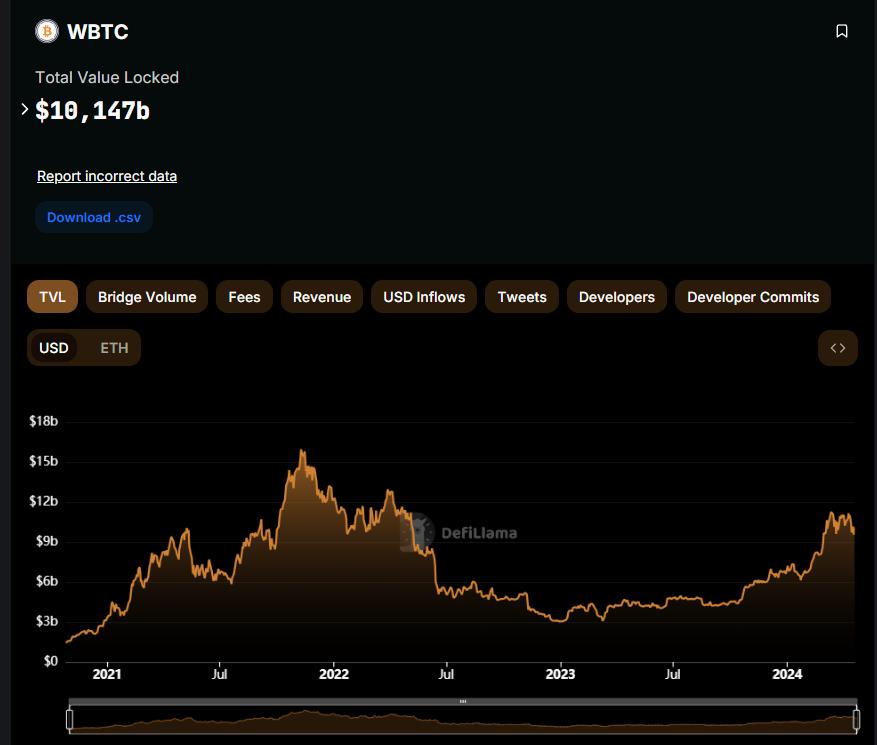
Task: Click the $12b y-axis label
Action: pyautogui.click(x=44, y=501)
